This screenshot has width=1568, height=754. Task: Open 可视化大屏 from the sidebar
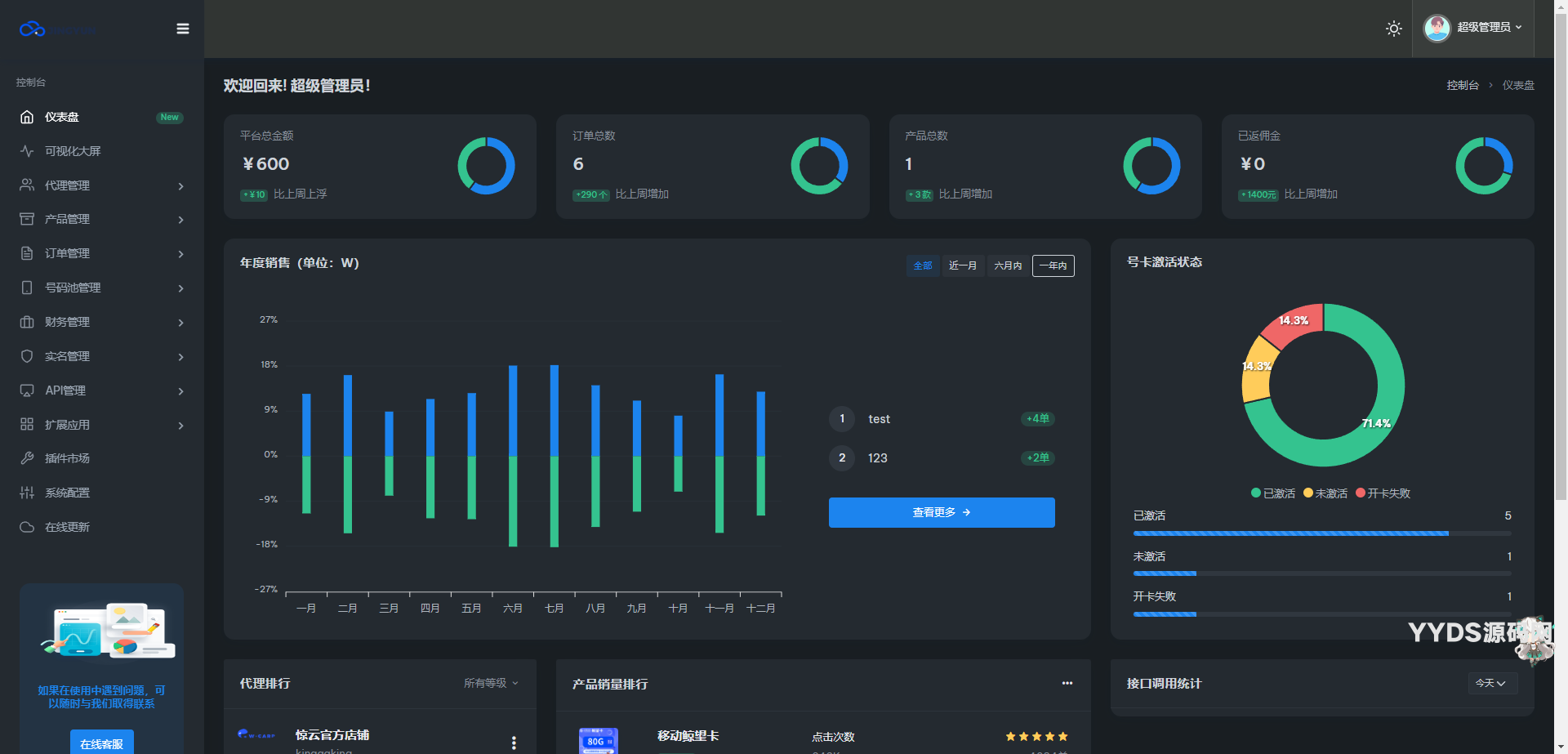click(73, 151)
